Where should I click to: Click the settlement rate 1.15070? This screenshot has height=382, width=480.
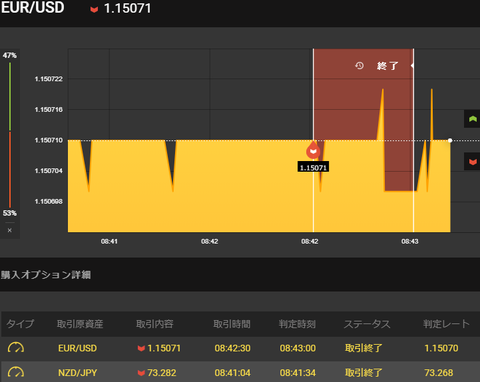441,348
